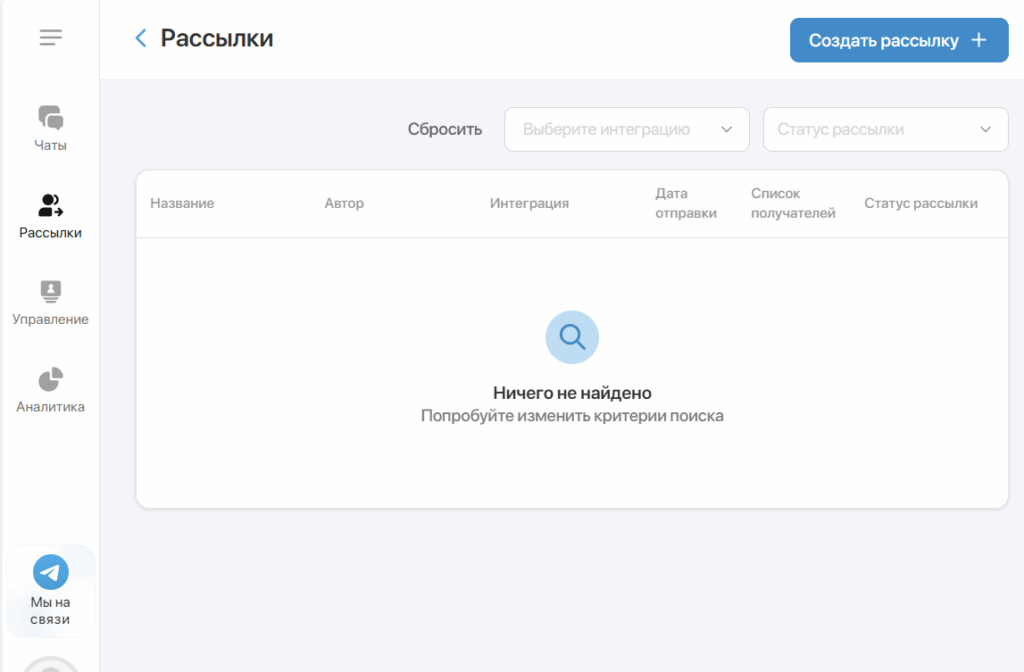The width and height of the screenshot is (1024, 672).
Task: Open the Чаты chat bubbles icon
Action: [x=50, y=118]
